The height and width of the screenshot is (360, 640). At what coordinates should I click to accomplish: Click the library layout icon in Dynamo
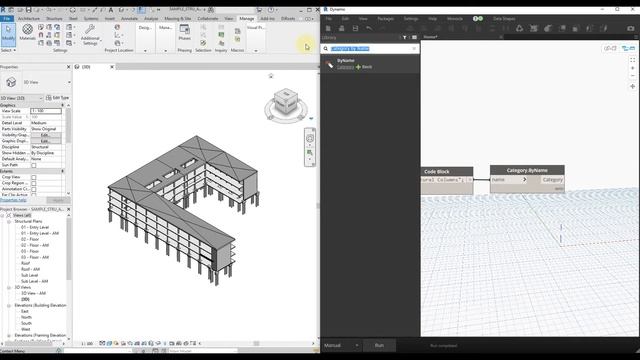pyautogui.click(x=414, y=38)
